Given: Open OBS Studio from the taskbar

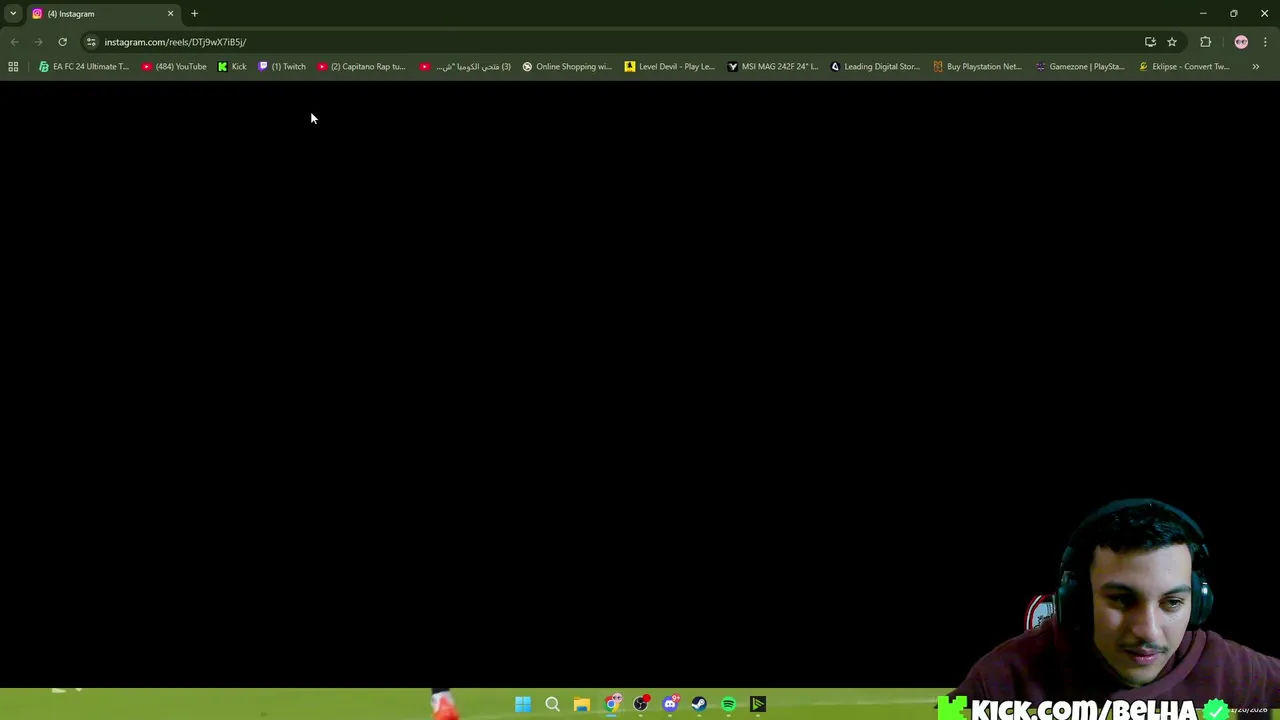Looking at the screenshot, I should pyautogui.click(x=641, y=704).
